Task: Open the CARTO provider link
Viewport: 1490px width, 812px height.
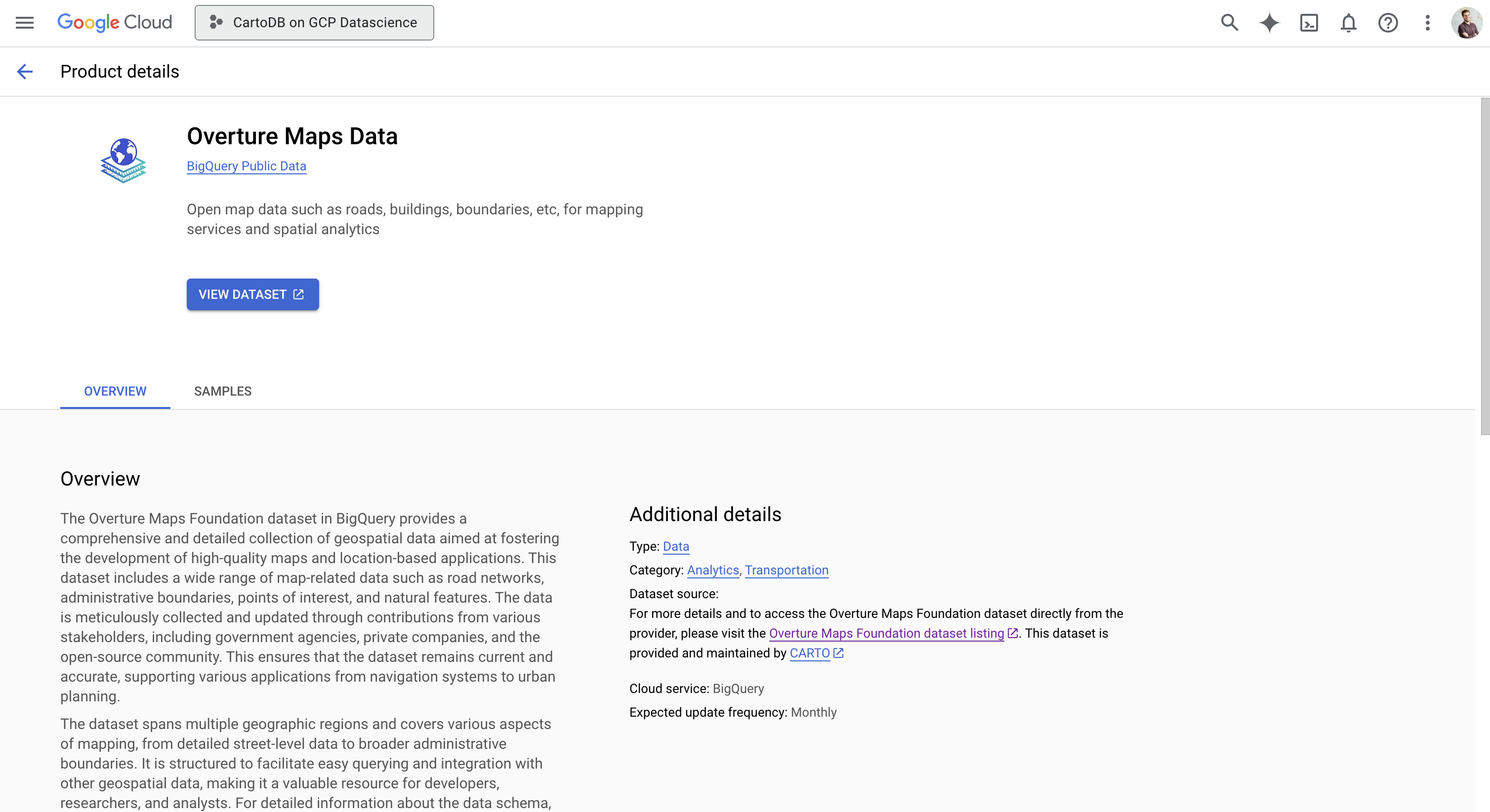Action: click(810, 653)
